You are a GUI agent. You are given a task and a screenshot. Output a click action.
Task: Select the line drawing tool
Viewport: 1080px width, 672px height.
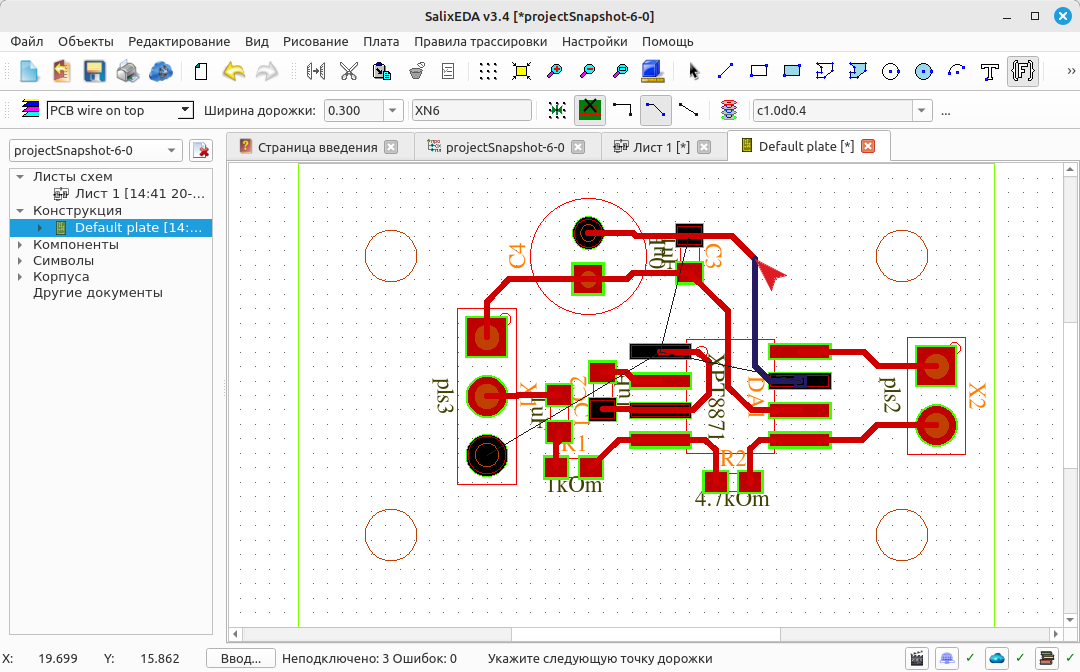point(725,71)
